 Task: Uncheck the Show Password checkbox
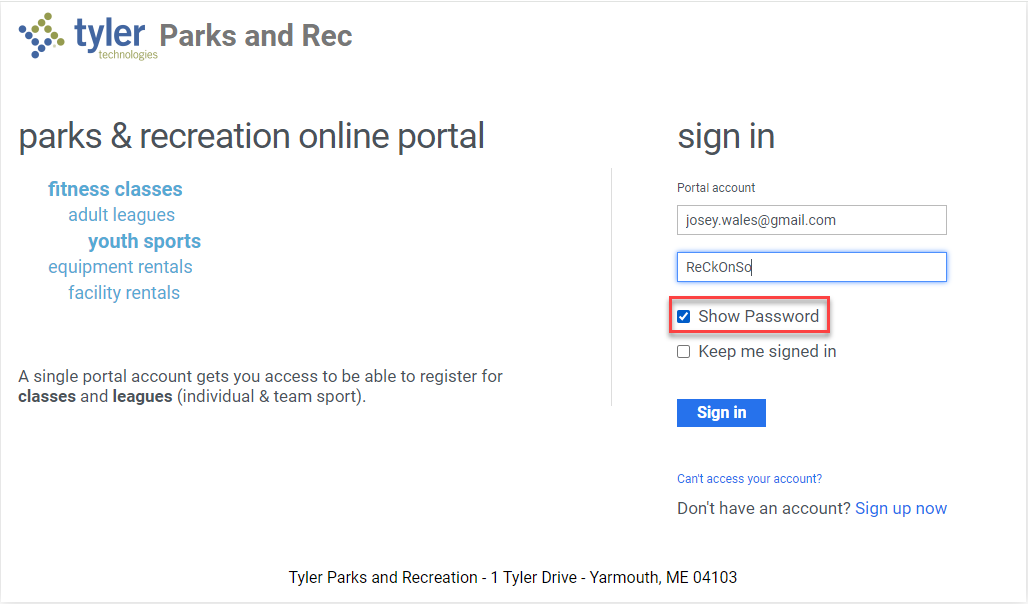click(684, 317)
